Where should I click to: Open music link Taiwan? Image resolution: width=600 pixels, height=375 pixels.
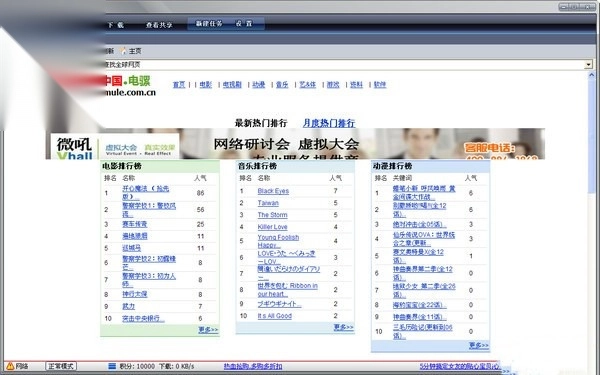[268, 203]
